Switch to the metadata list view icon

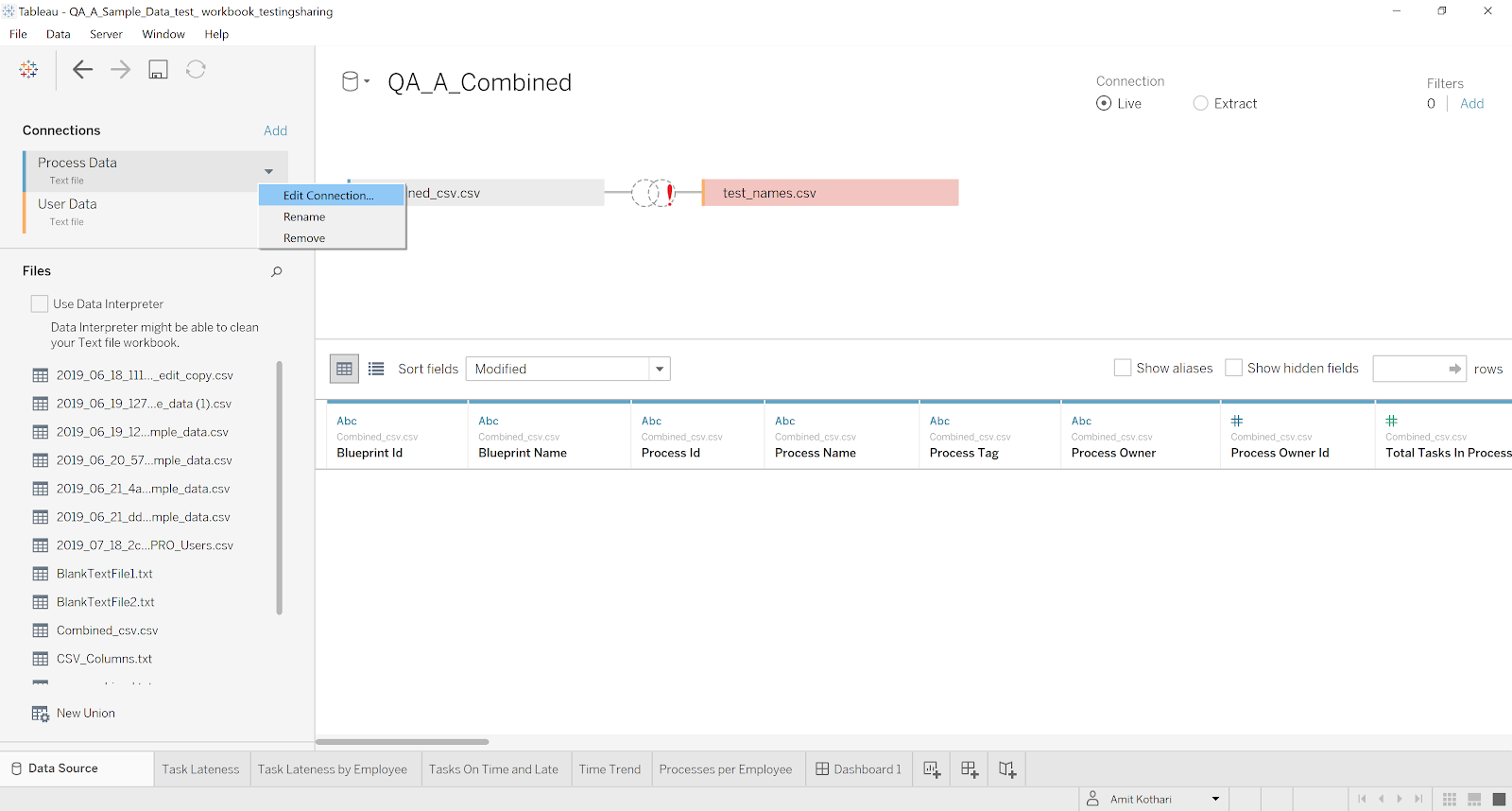376,369
